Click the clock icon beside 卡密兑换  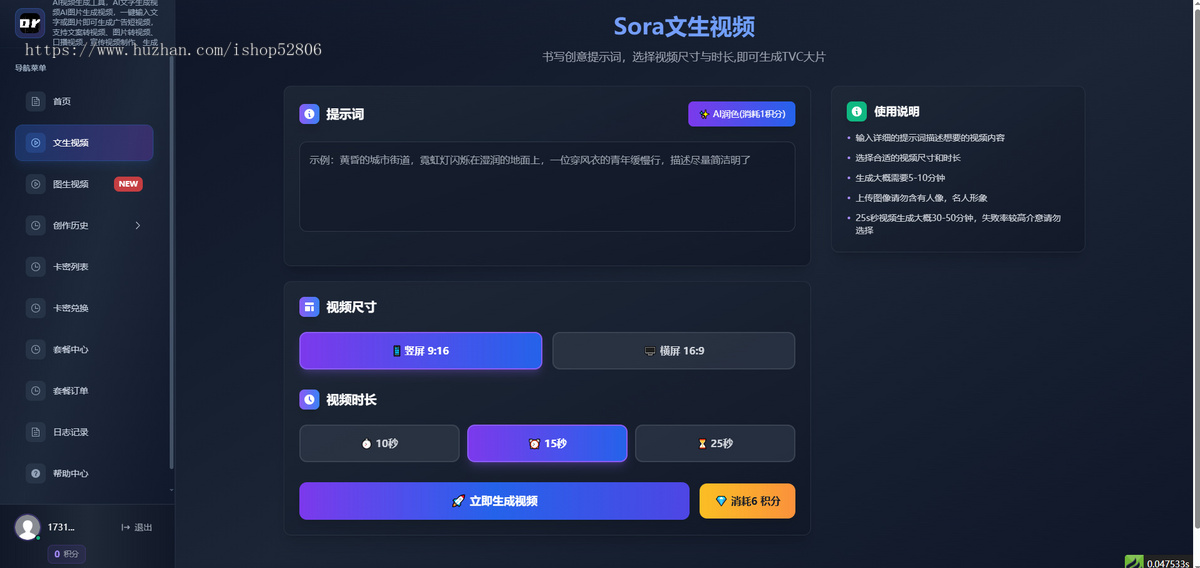click(x=36, y=308)
